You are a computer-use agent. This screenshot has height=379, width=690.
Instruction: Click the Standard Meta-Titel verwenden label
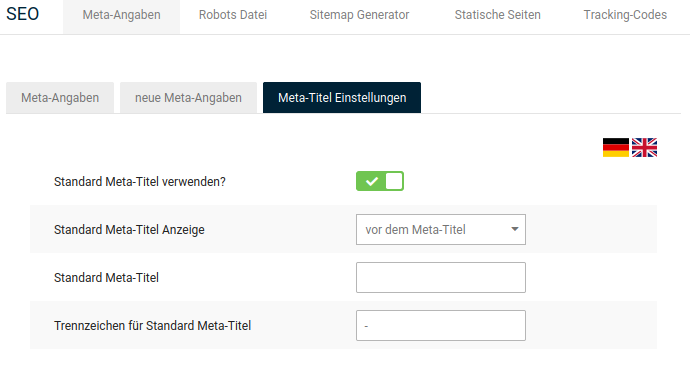click(x=139, y=182)
